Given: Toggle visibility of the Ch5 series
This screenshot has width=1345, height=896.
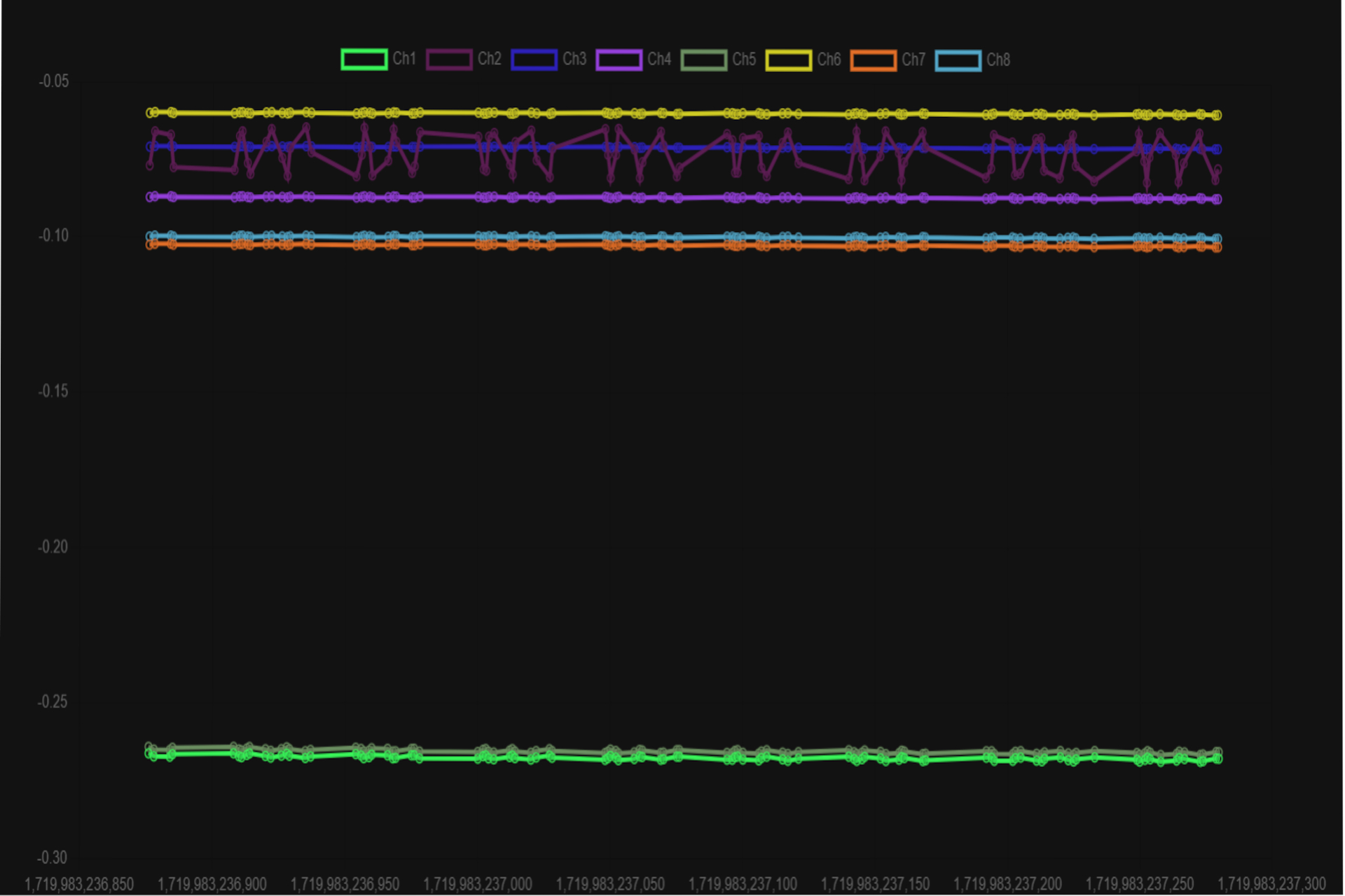Looking at the screenshot, I should coord(704,60).
